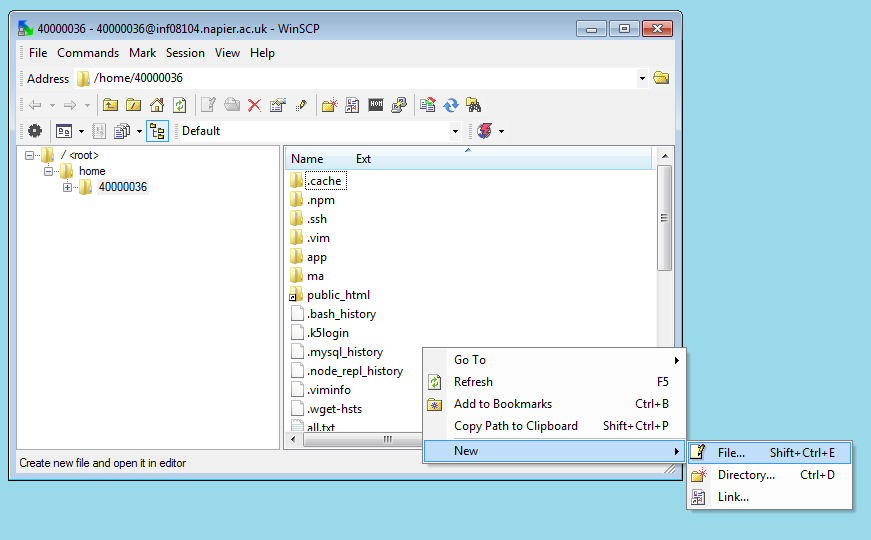Open the File menu
This screenshot has width=871, height=540.
tap(38, 53)
